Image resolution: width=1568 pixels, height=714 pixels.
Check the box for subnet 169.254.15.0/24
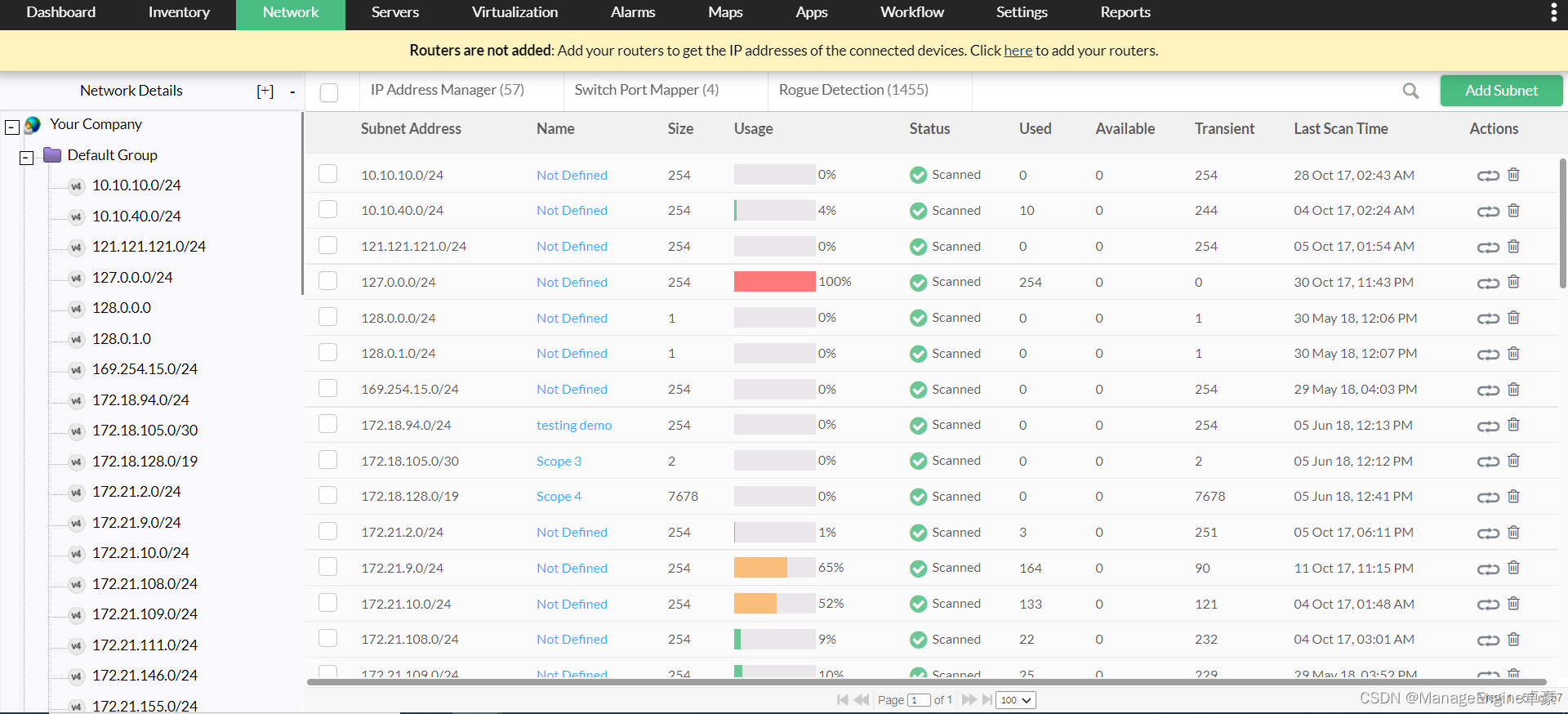click(x=327, y=388)
